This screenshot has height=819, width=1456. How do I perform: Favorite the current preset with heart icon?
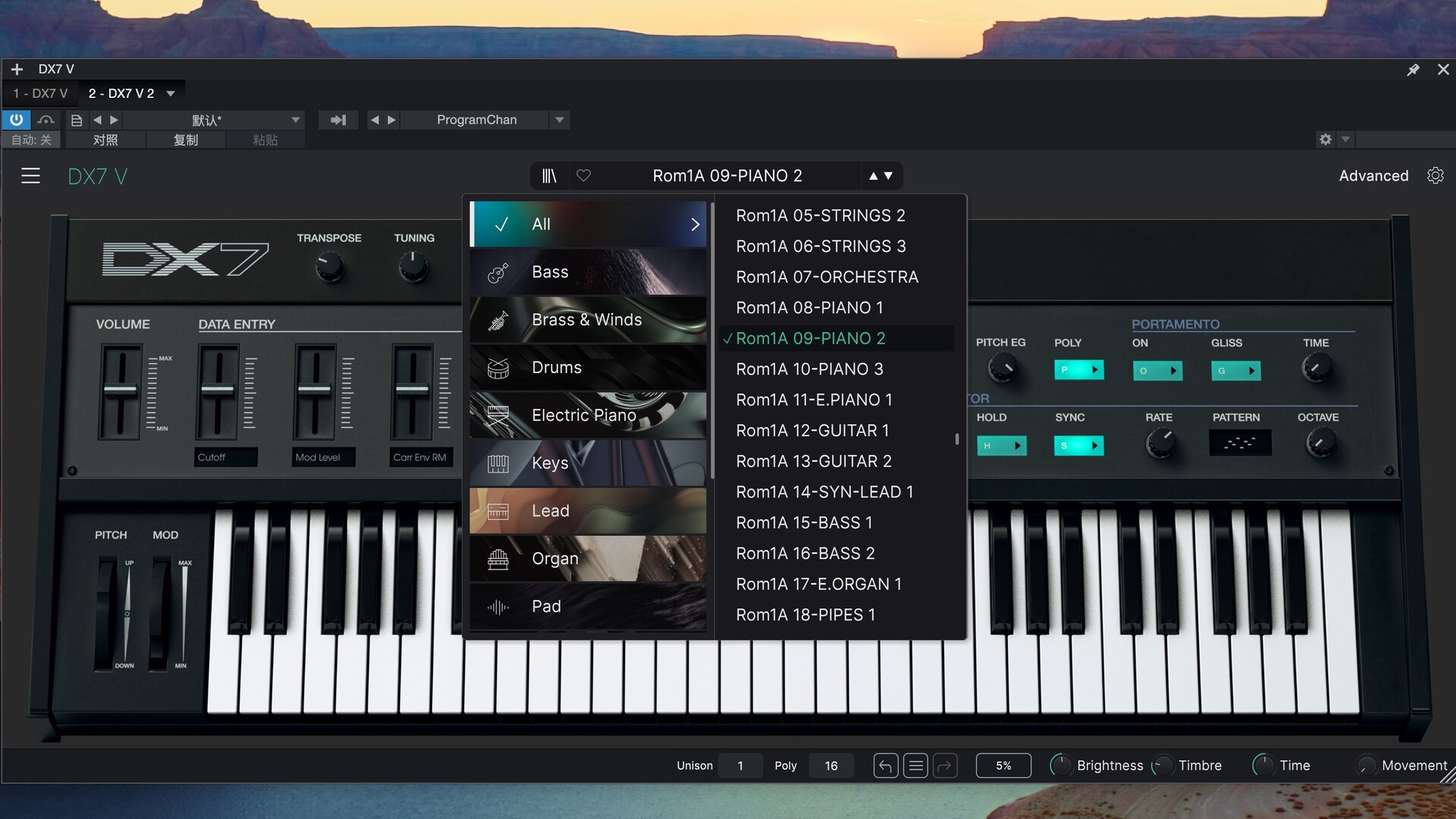point(583,175)
